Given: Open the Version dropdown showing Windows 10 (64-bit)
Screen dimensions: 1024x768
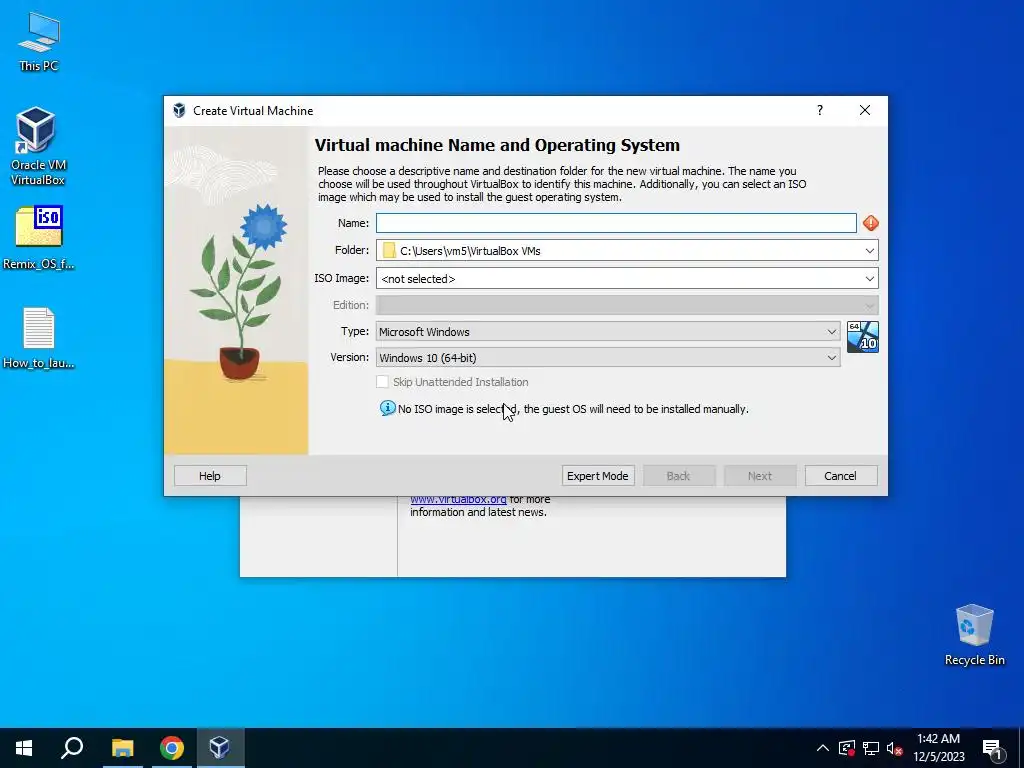Looking at the screenshot, I should pos(608,358).
